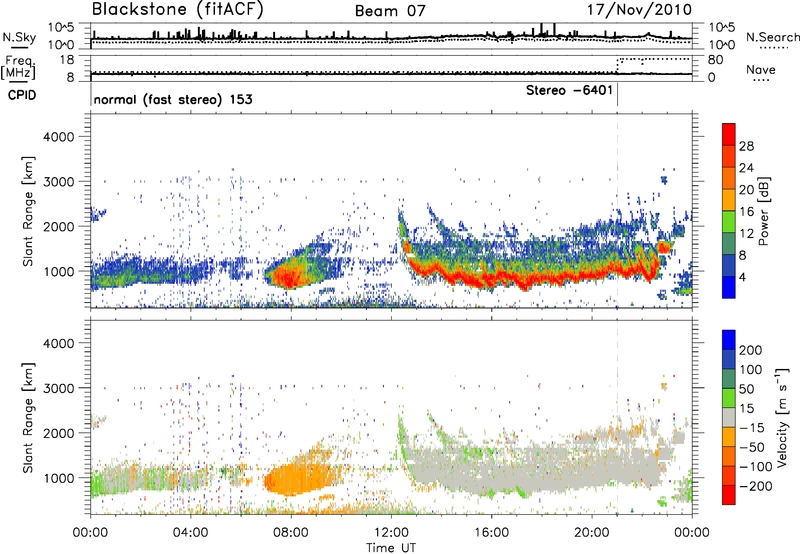Click the 'Stereo -6401' text

pyautogui.click(x=569, y=91)
